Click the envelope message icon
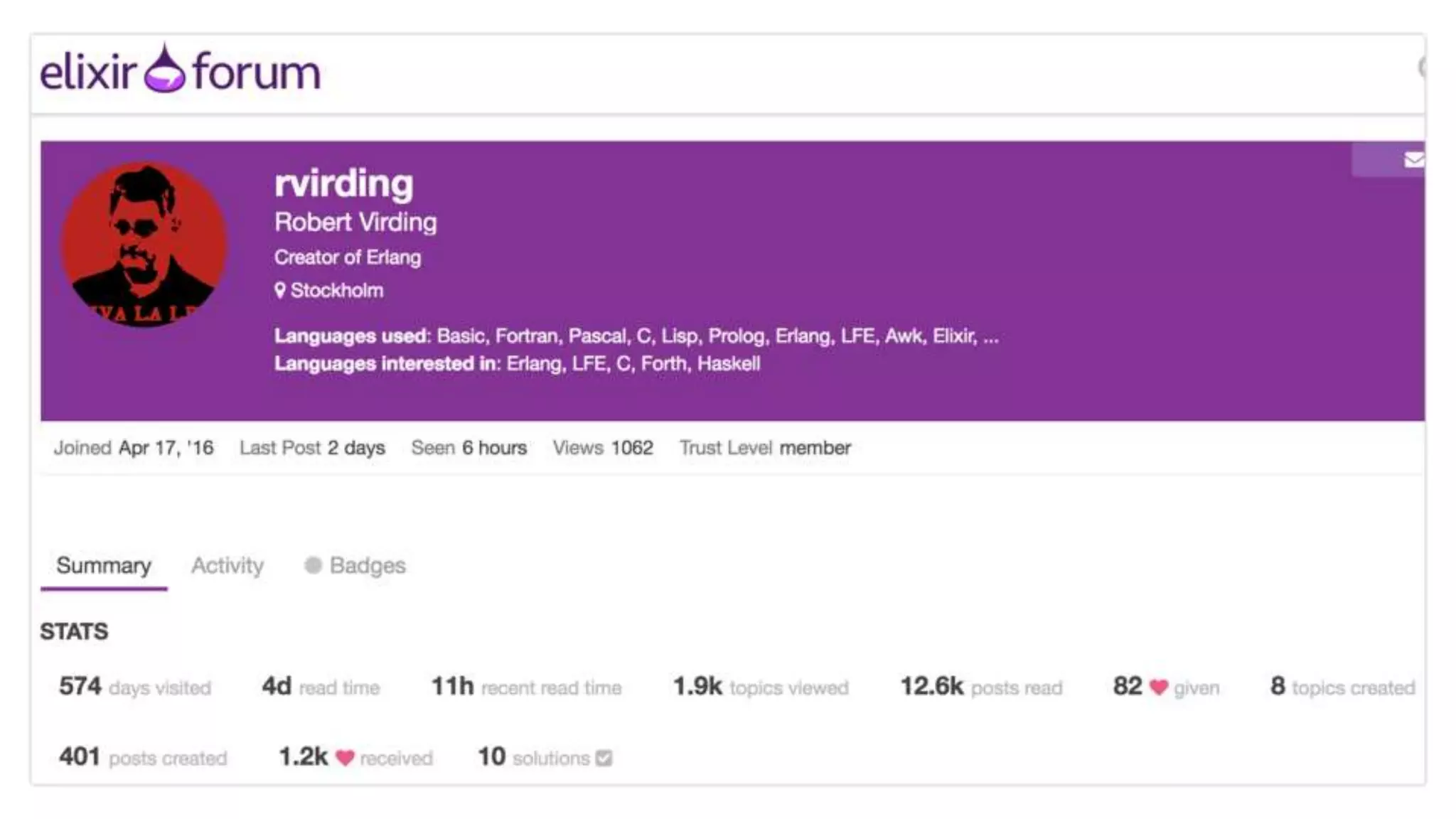 (x=1413, y=160)
